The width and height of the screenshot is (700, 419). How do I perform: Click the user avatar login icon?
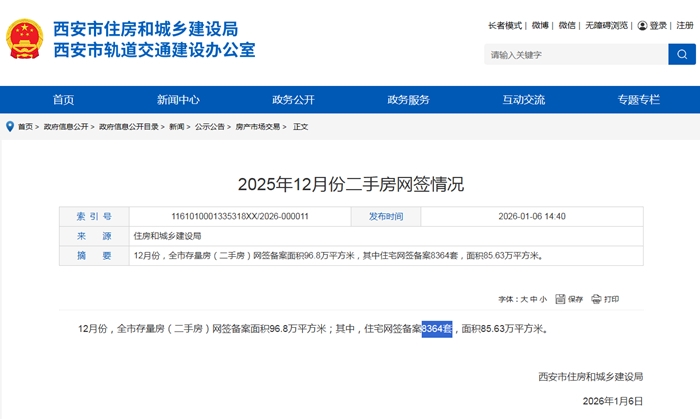(x=642, y=25)
